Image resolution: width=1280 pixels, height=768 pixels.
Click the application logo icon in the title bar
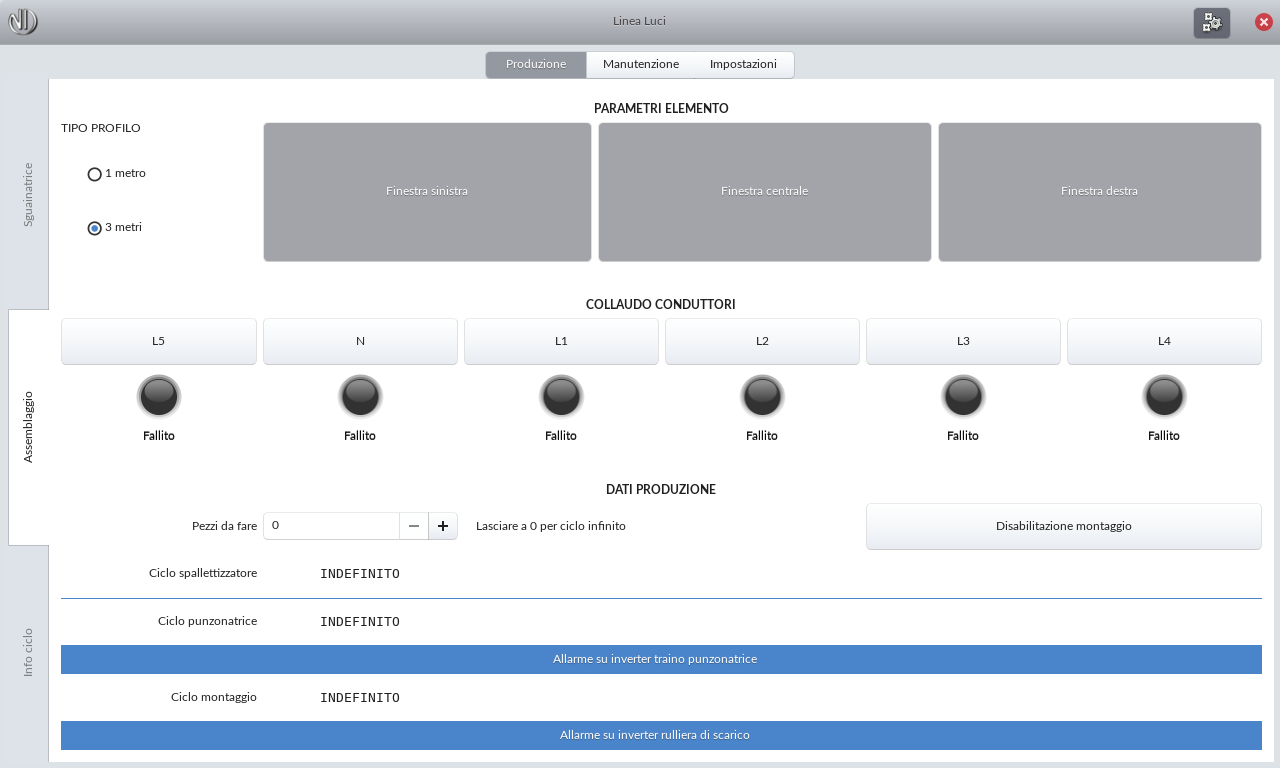23,21
